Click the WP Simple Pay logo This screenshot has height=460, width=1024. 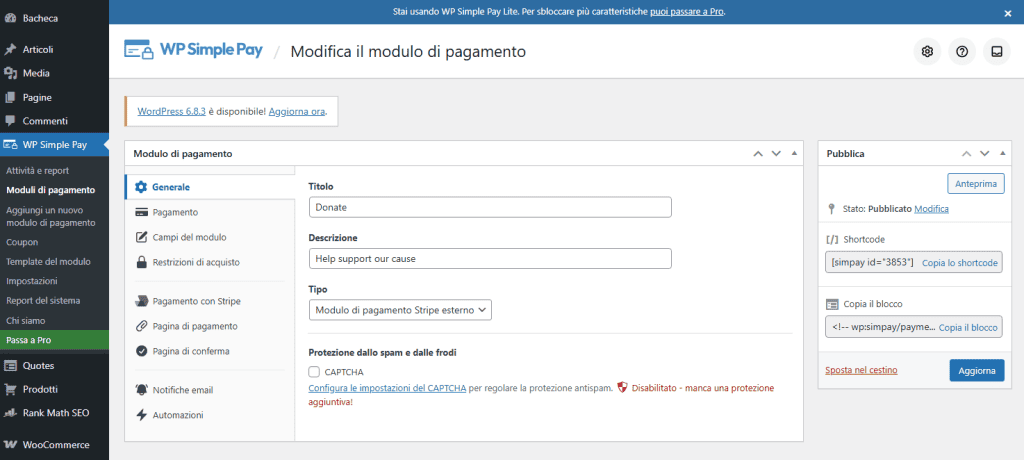tap(193, 51)
